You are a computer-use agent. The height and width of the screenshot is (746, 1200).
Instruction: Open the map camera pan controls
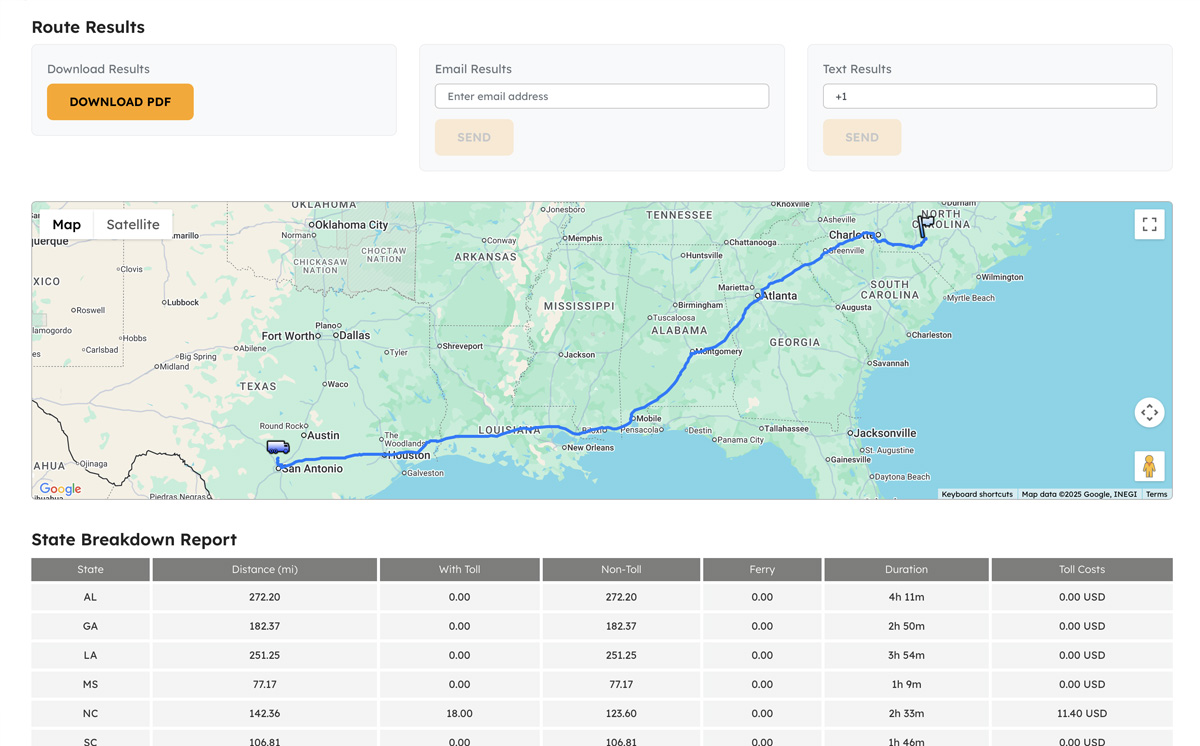1149,412
